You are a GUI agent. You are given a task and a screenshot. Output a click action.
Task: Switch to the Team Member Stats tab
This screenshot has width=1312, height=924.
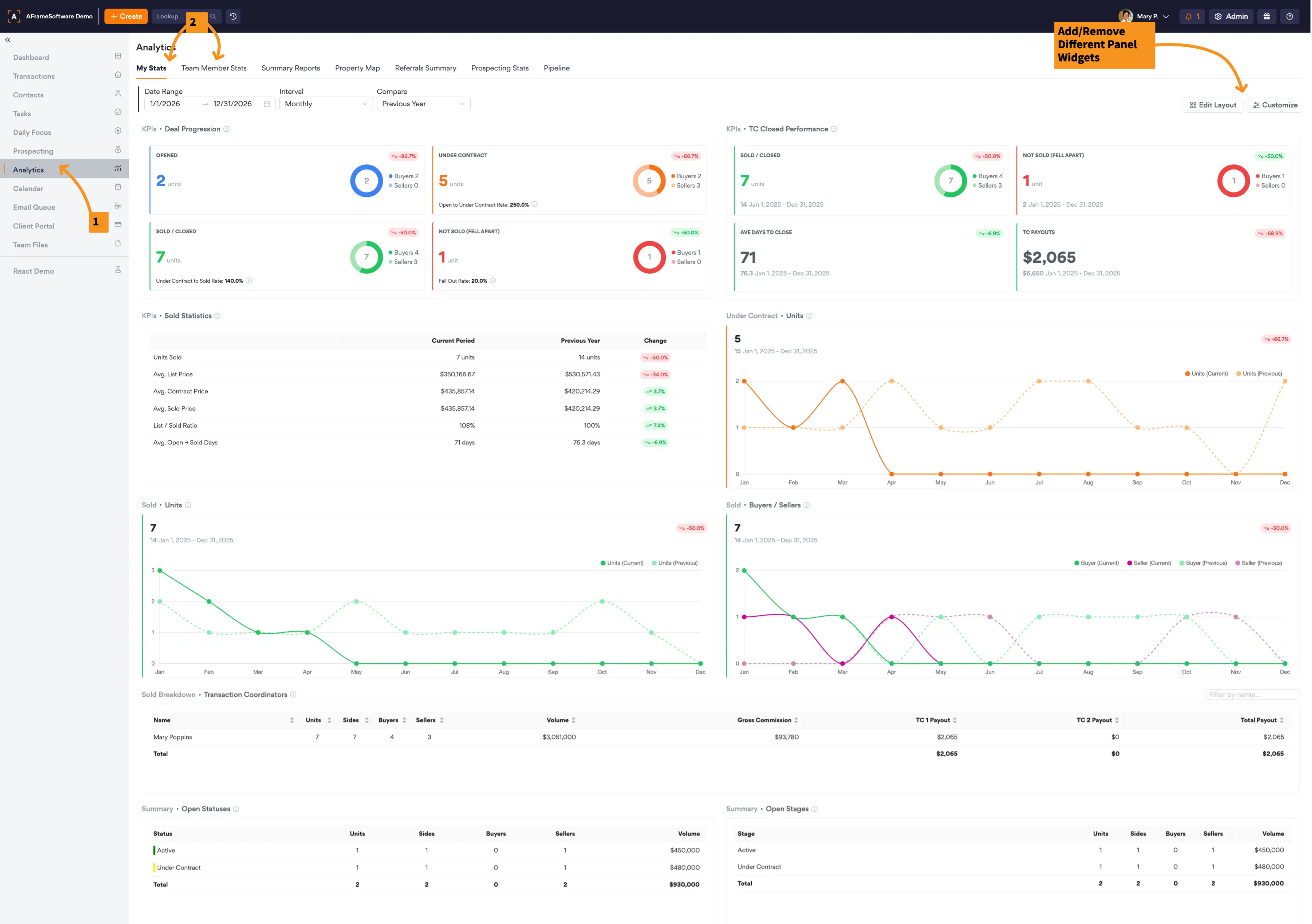click(x=214, y=68)
